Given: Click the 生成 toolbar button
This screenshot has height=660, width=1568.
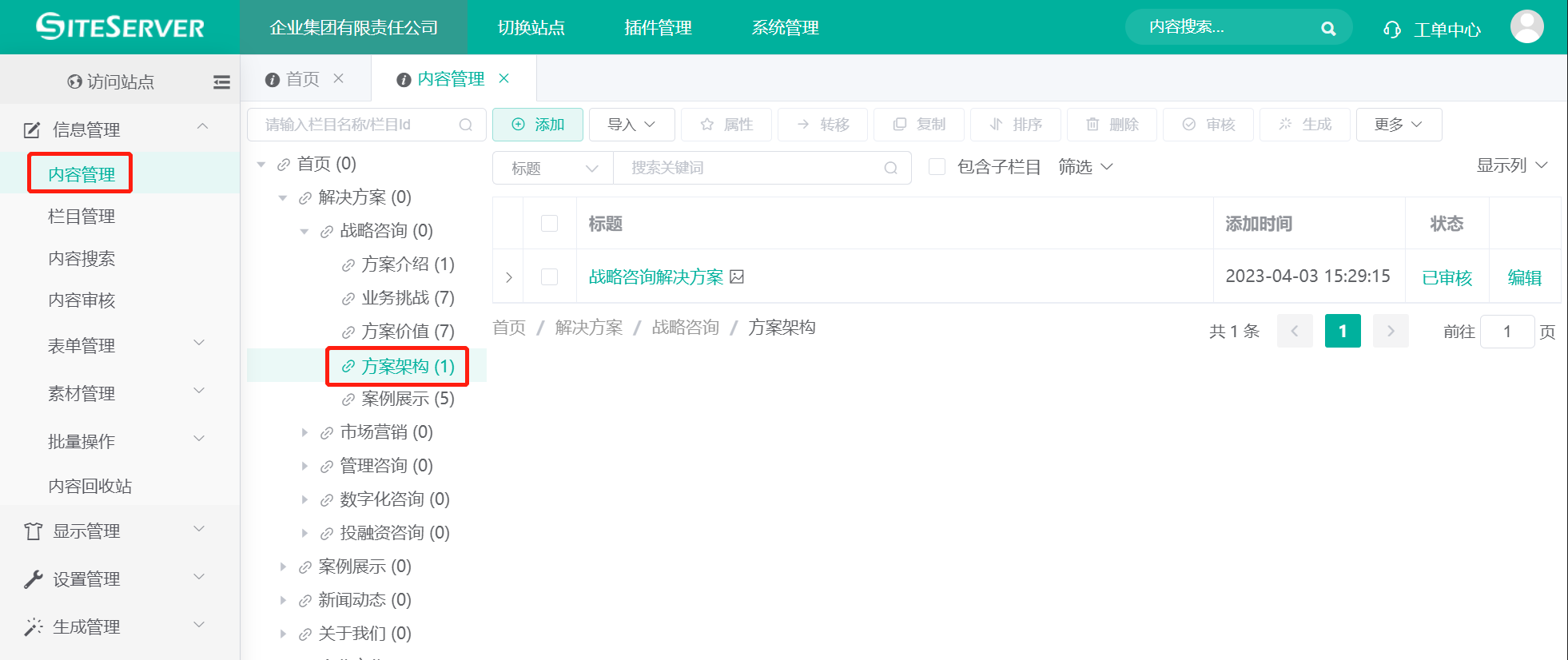Looking at the screenshot, I should (1305, 125).
